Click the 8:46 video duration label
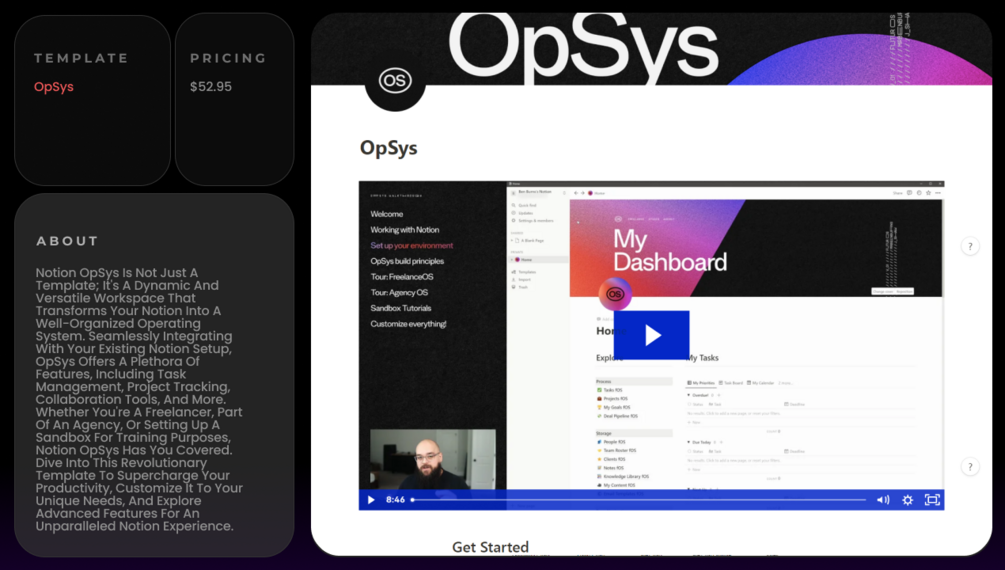Image resolution: width=1005 pixels, height=570 pixels. [395, 499]
